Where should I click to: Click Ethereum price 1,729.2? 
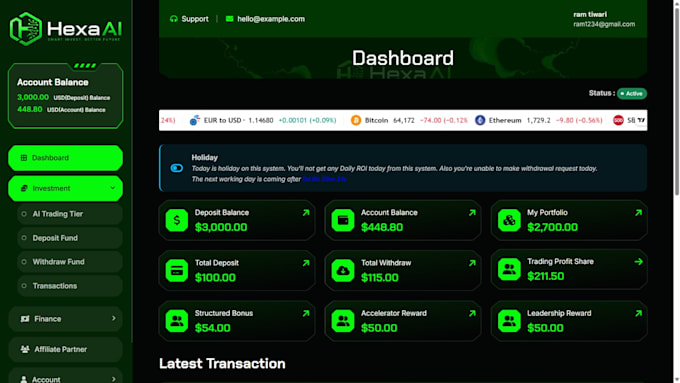(538, 120)
